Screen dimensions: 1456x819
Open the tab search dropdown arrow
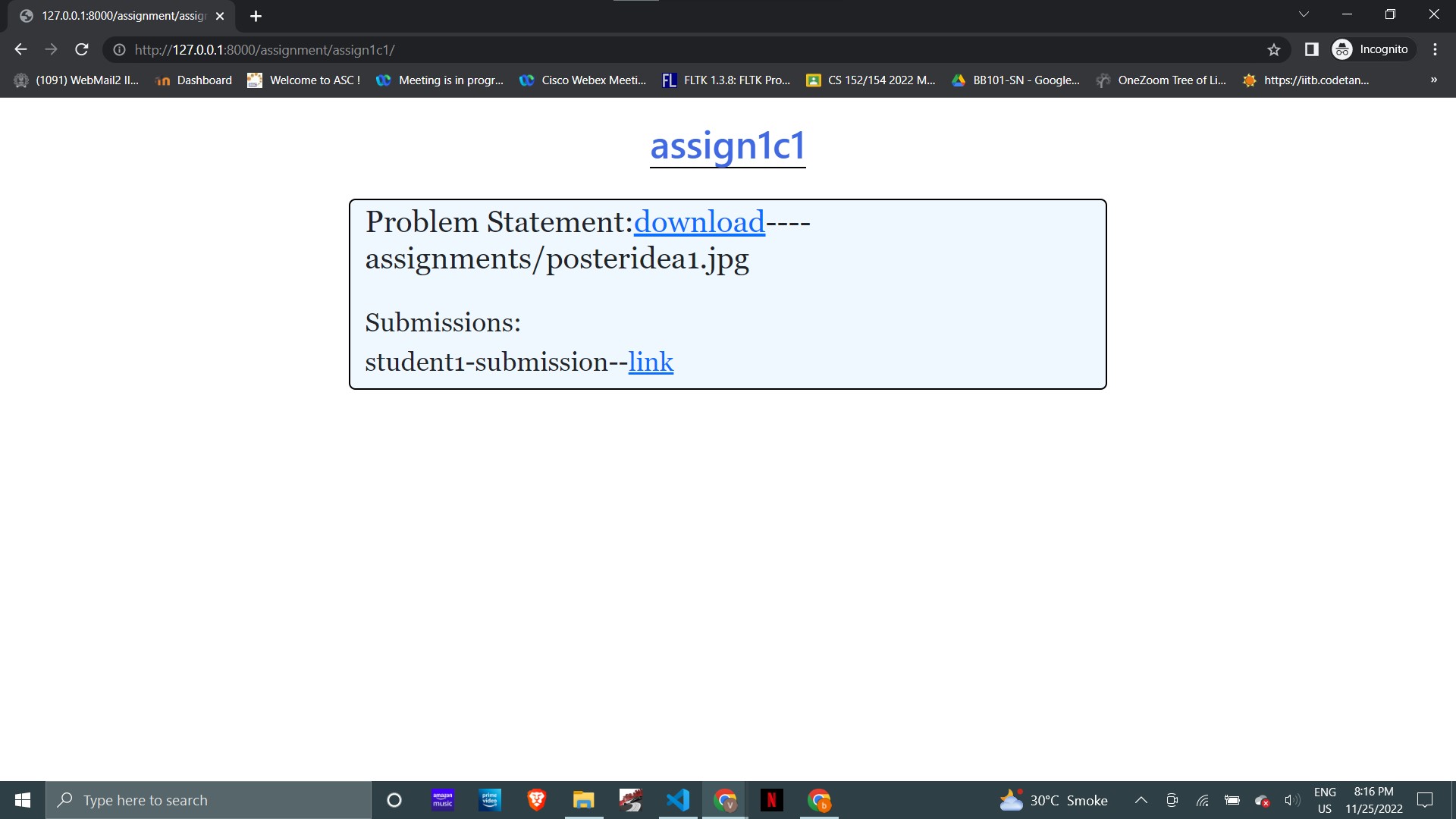(1303, 14)
